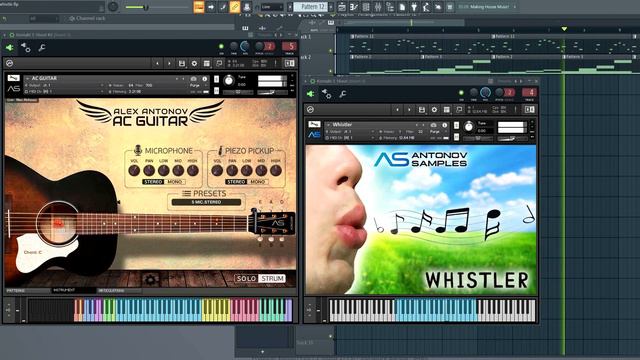
Task: Toggle the green enable LED of AC Guitar channel
Action: [221, 47]
